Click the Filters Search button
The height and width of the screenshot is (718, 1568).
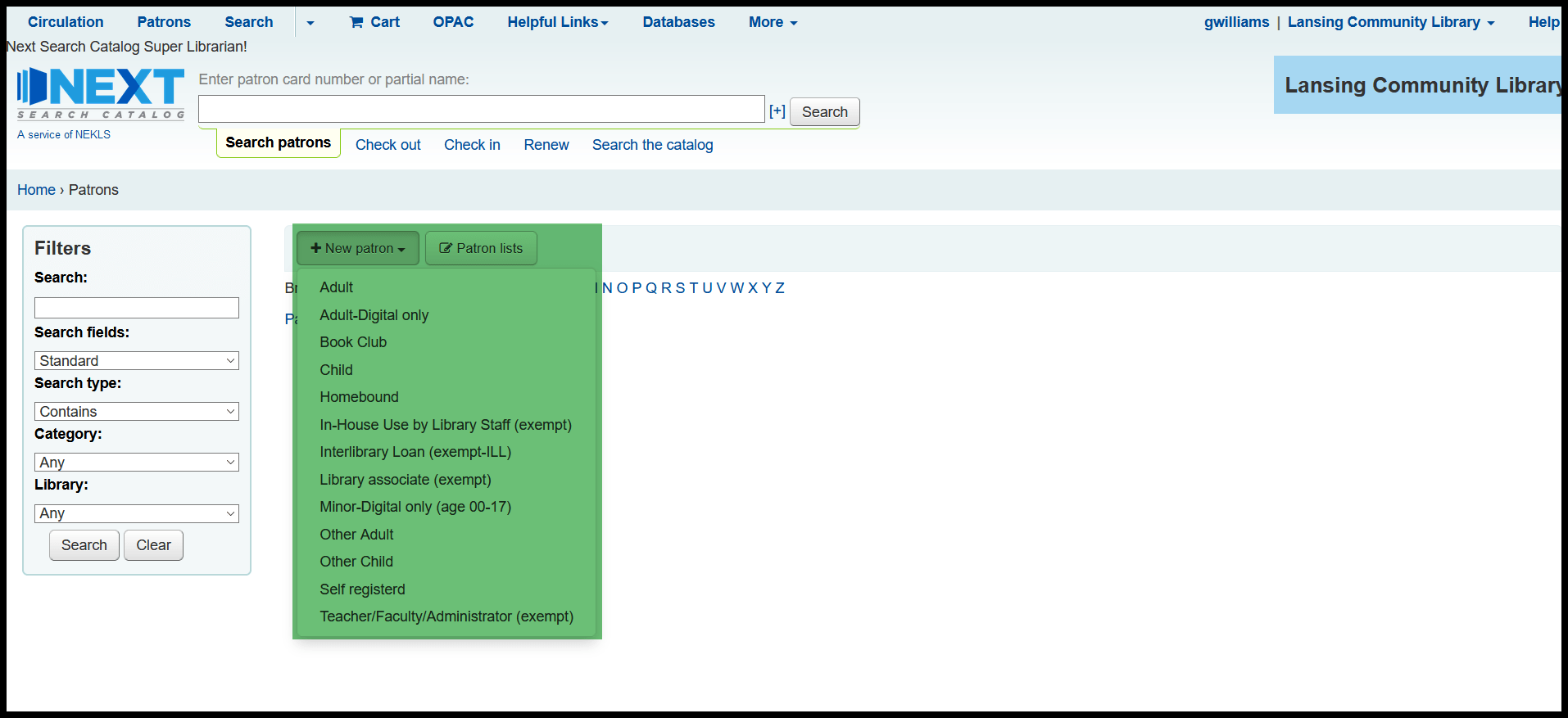tap(84, 545)
